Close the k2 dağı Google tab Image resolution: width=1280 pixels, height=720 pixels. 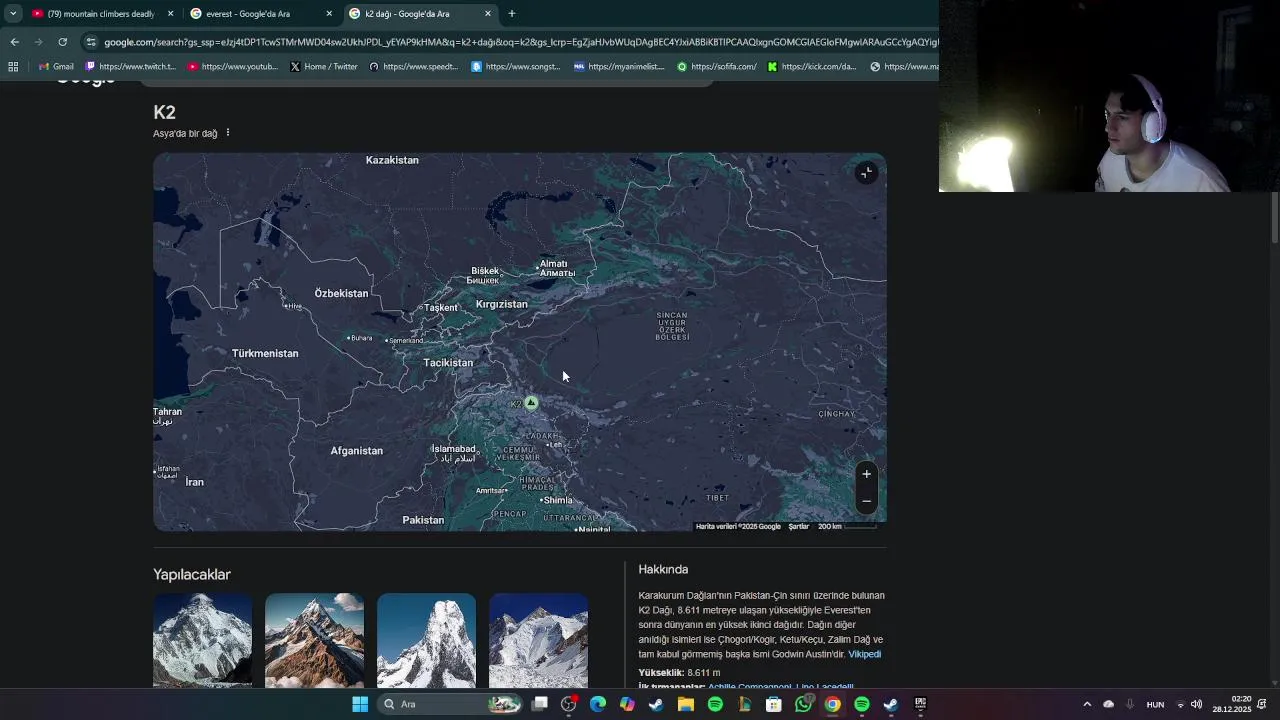[488, 14]
